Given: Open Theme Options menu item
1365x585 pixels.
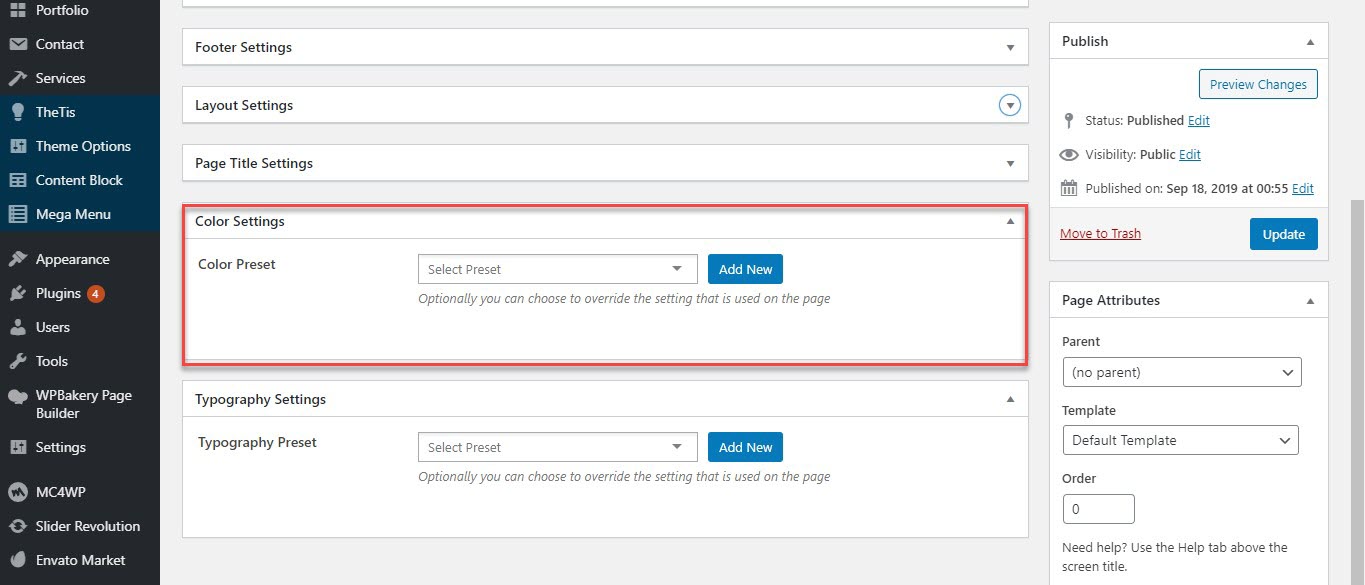Looking at the screenshot, I should (x=83, y=146).
